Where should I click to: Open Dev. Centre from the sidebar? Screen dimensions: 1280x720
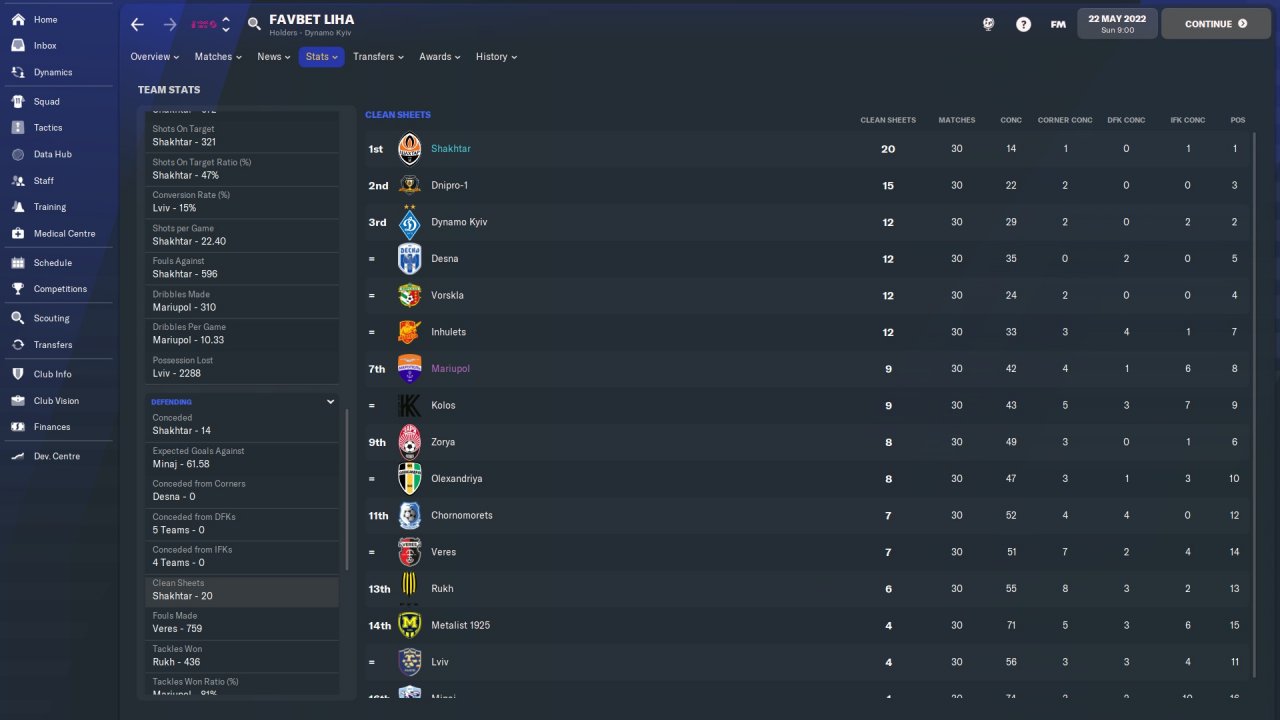(x=56, y=456)
